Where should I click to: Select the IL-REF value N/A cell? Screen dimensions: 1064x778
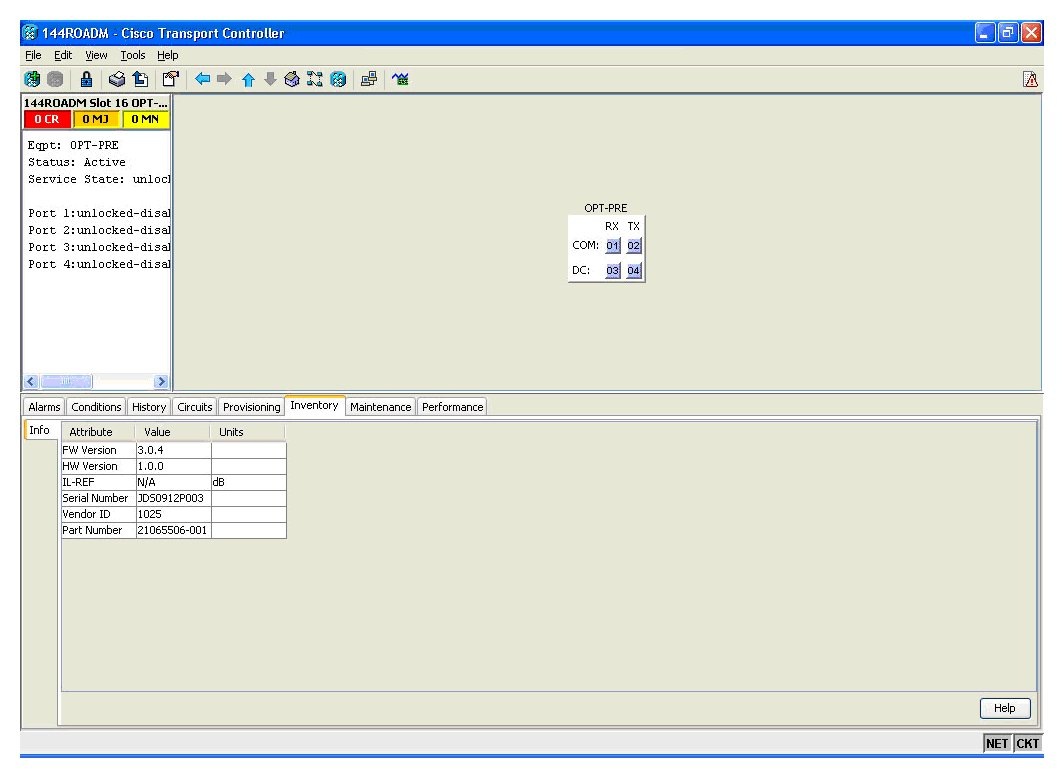coord(173,482)
